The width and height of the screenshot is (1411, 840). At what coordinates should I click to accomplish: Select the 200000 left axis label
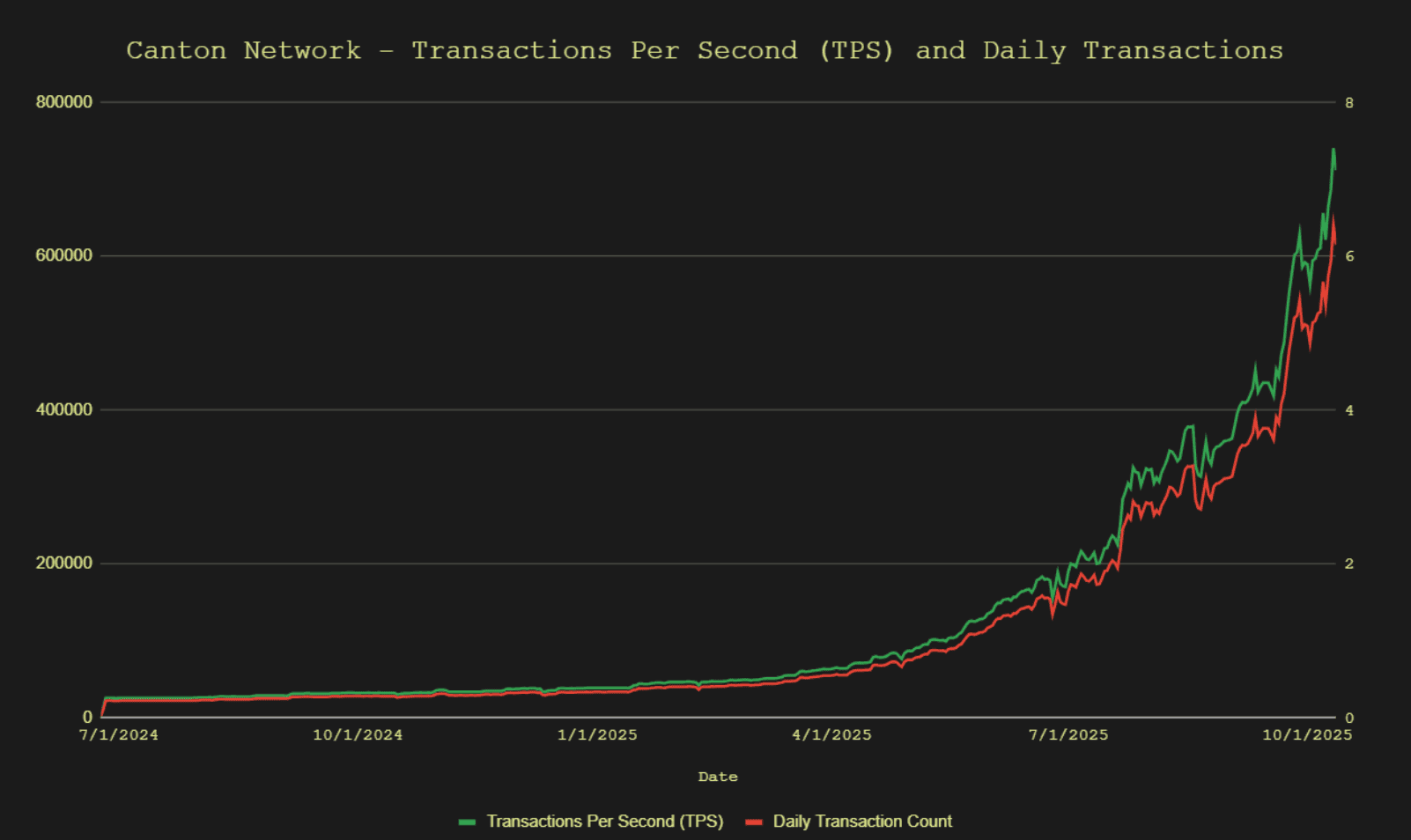[x=64, y=564]
